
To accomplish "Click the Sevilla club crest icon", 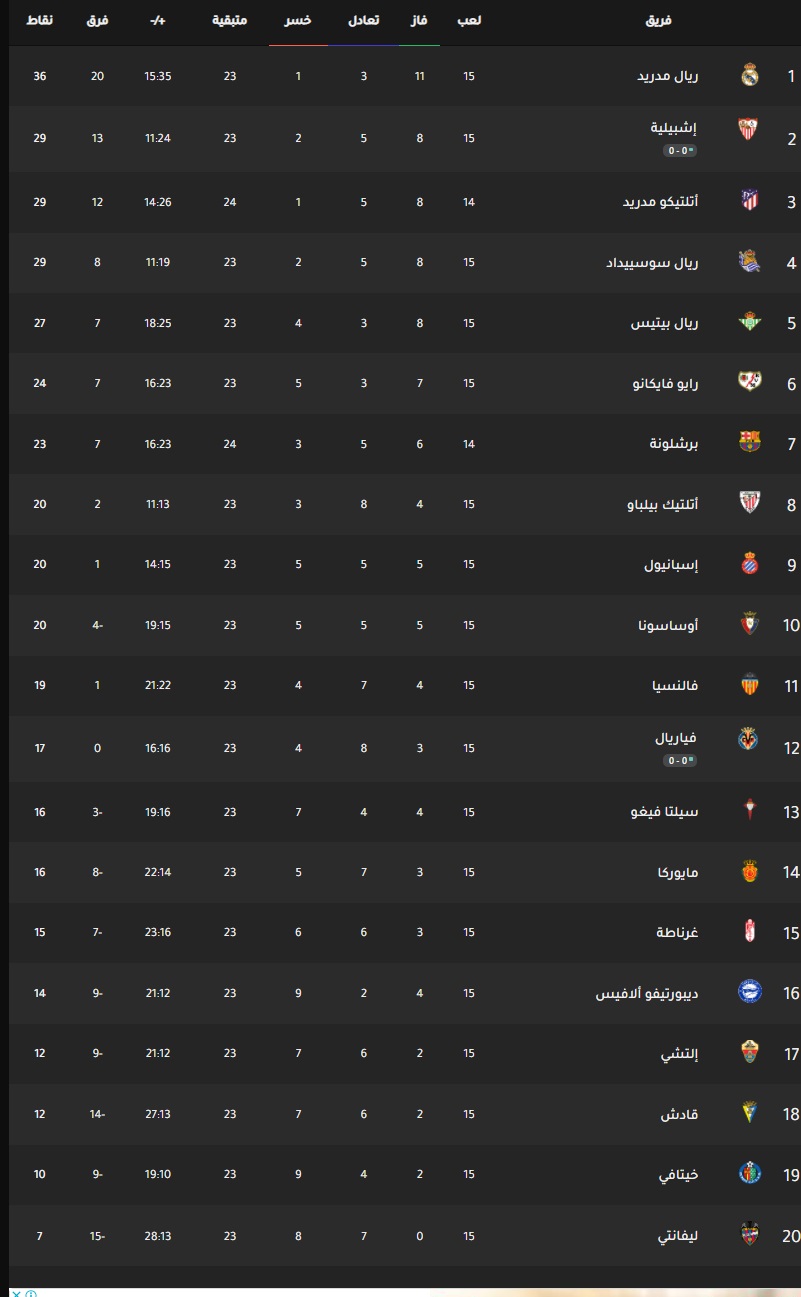I will pos(747,129).
